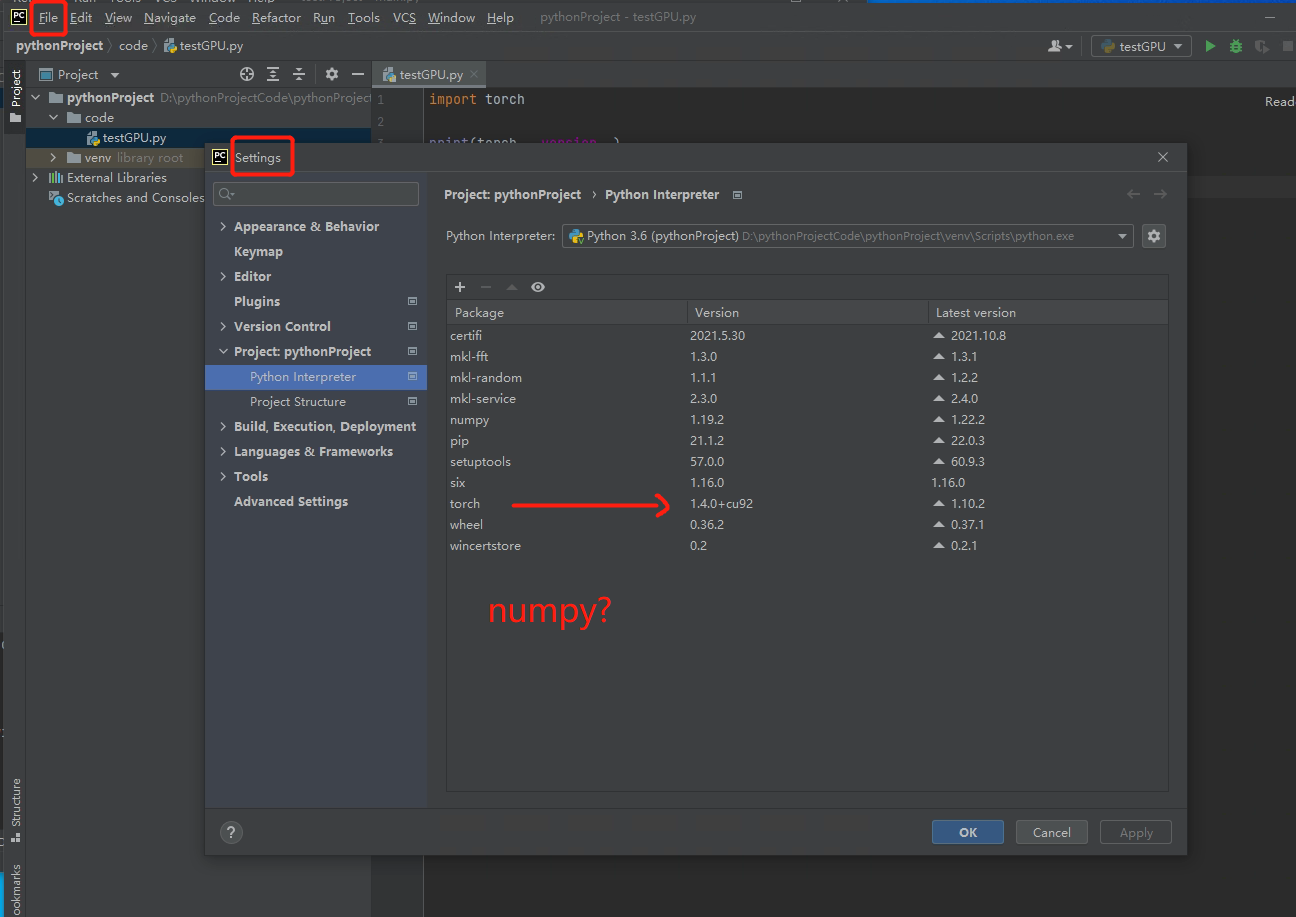Open the code-with-me users icon
Screen dimensions: 1296x917
pyautogui.click(x=1060, y=46)
